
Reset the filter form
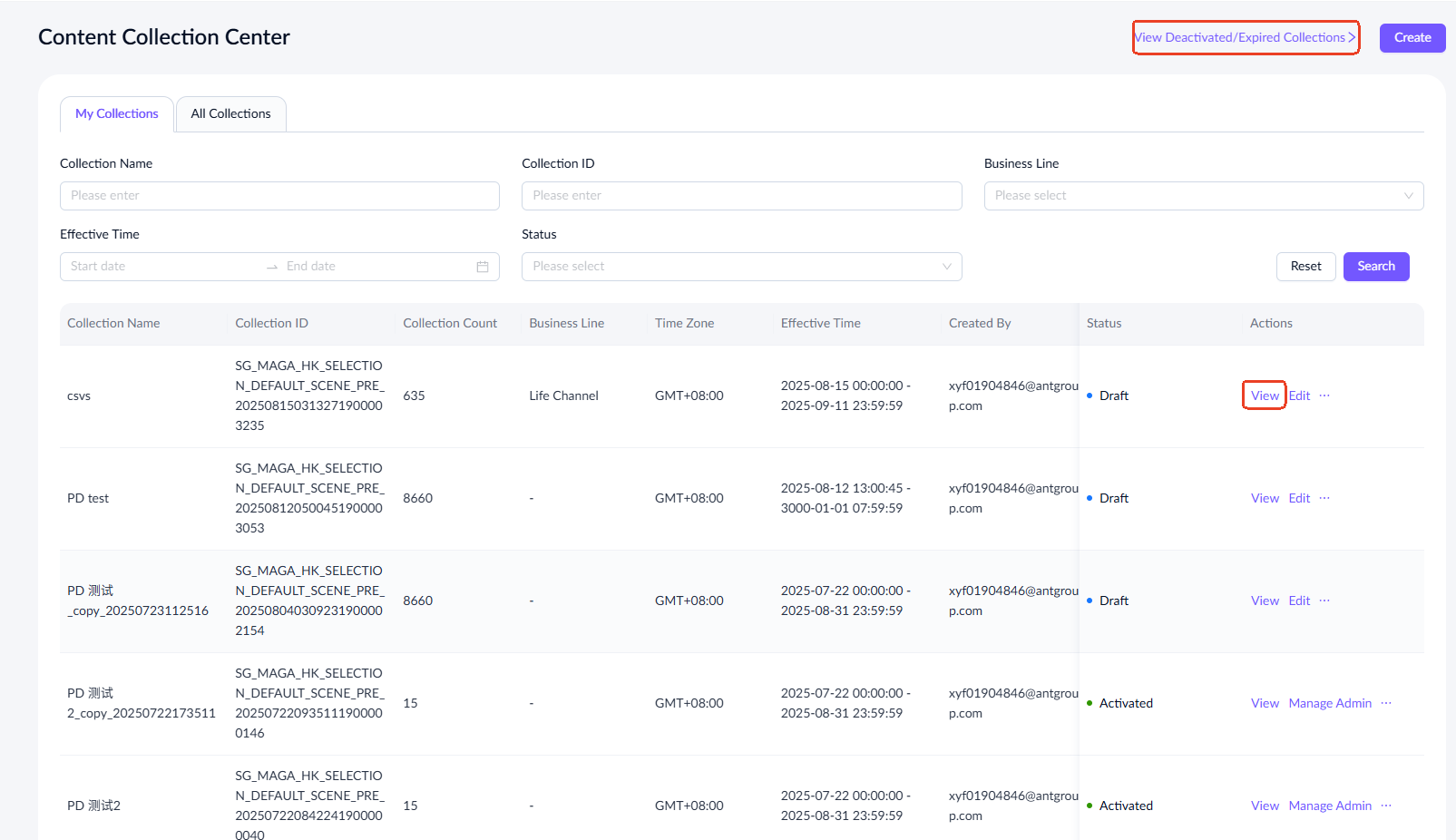coord(1305,267)
